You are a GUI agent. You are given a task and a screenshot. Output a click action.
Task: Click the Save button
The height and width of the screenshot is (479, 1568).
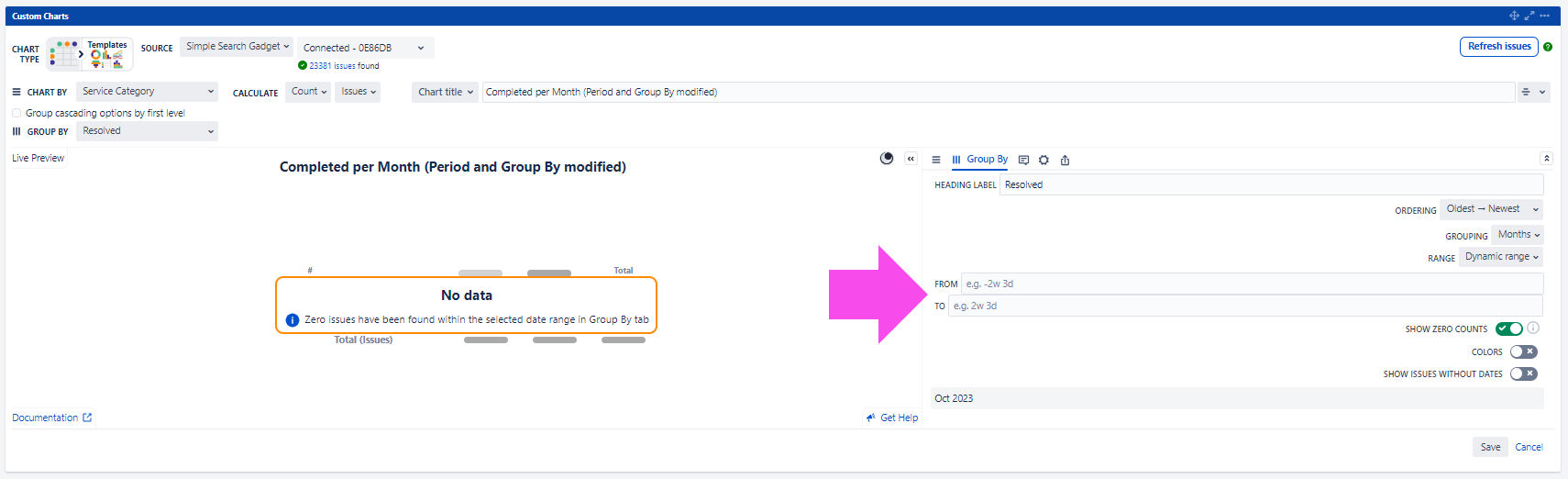pyautogui.click(x=1490, y=447)
